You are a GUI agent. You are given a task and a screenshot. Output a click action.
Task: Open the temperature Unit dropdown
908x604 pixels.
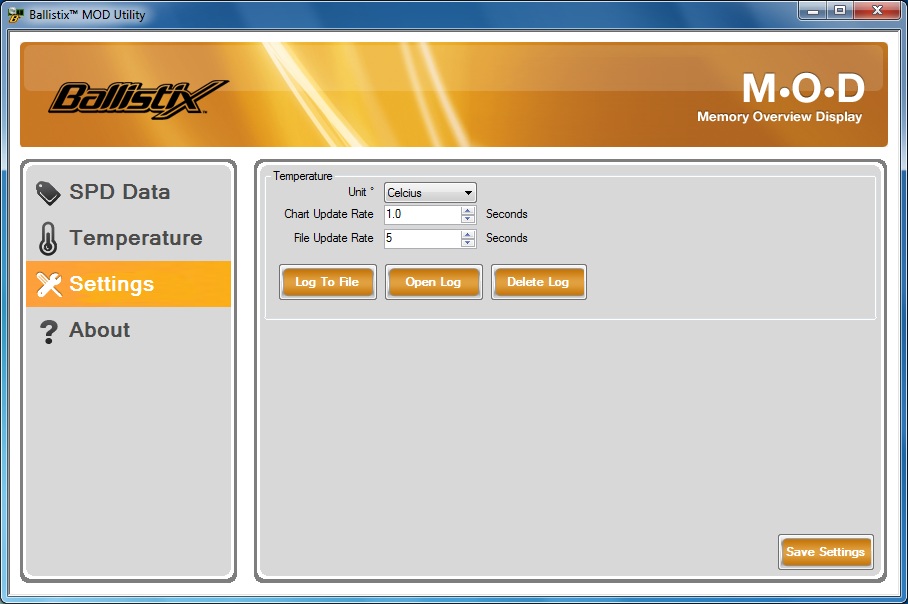pos(430,193)
